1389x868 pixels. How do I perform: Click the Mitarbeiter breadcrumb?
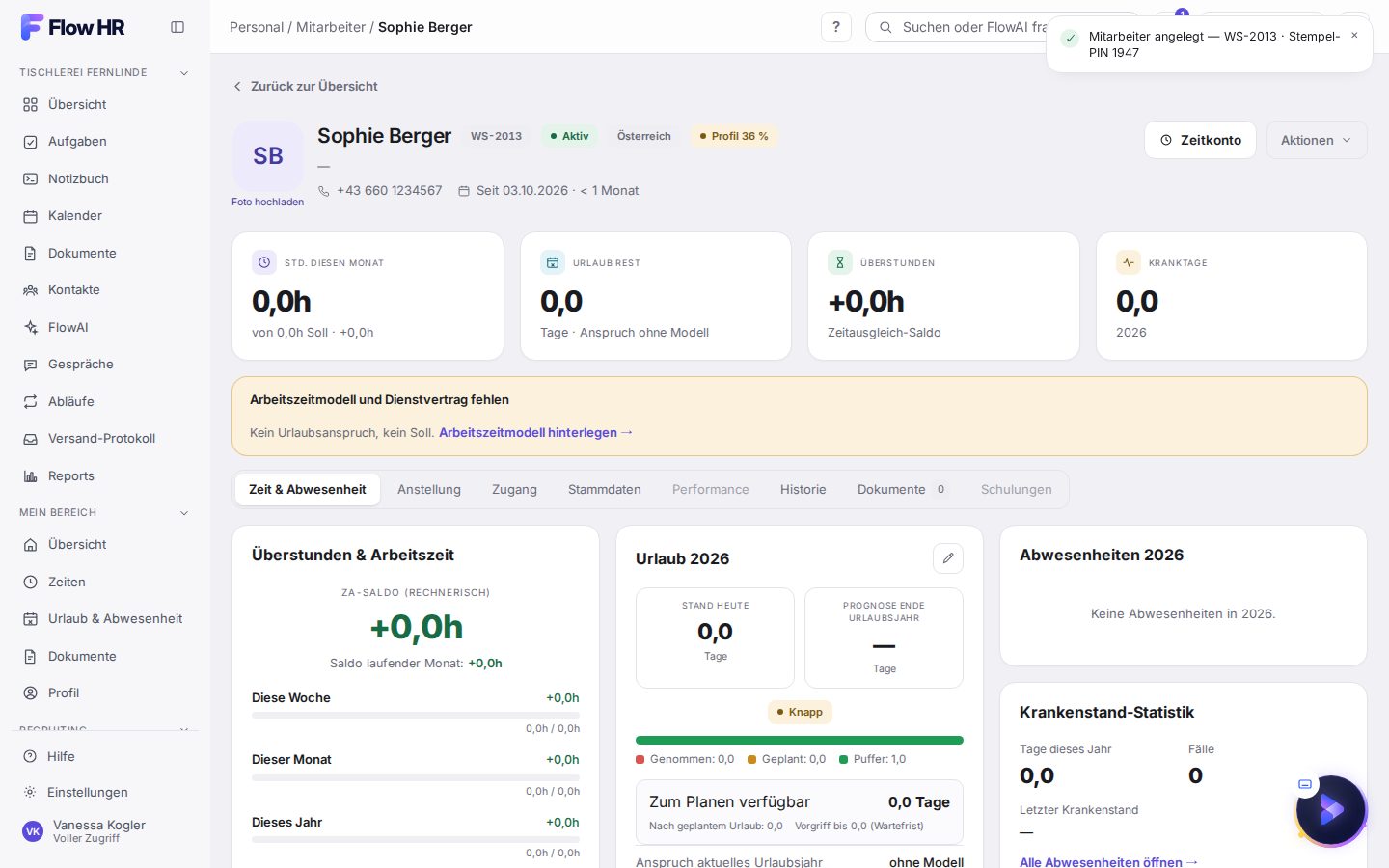click(x=331, y=27)
